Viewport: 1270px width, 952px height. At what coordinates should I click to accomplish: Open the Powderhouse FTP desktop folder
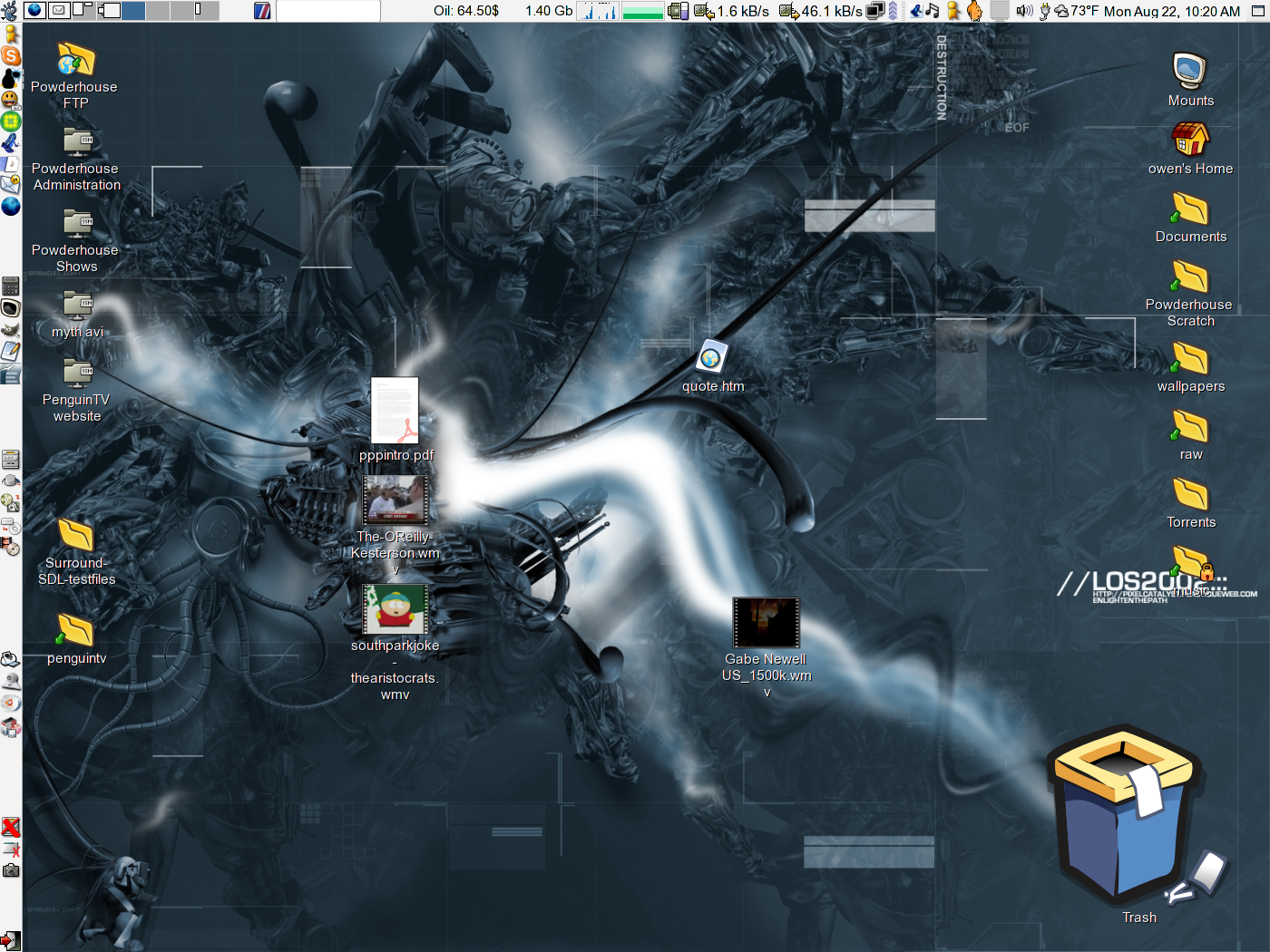click(x=76, y=61)
